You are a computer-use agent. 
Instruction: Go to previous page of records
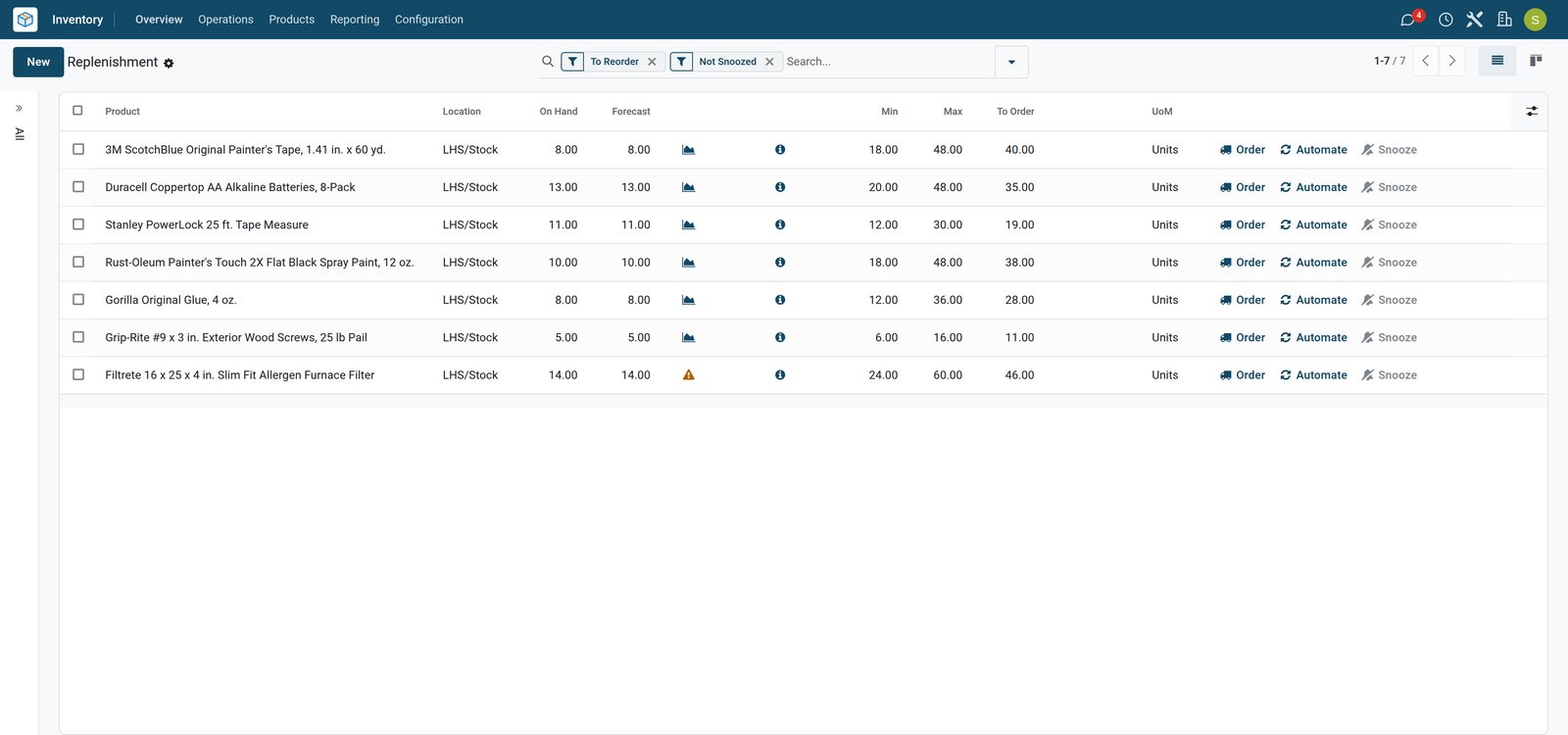point(1426,61)
